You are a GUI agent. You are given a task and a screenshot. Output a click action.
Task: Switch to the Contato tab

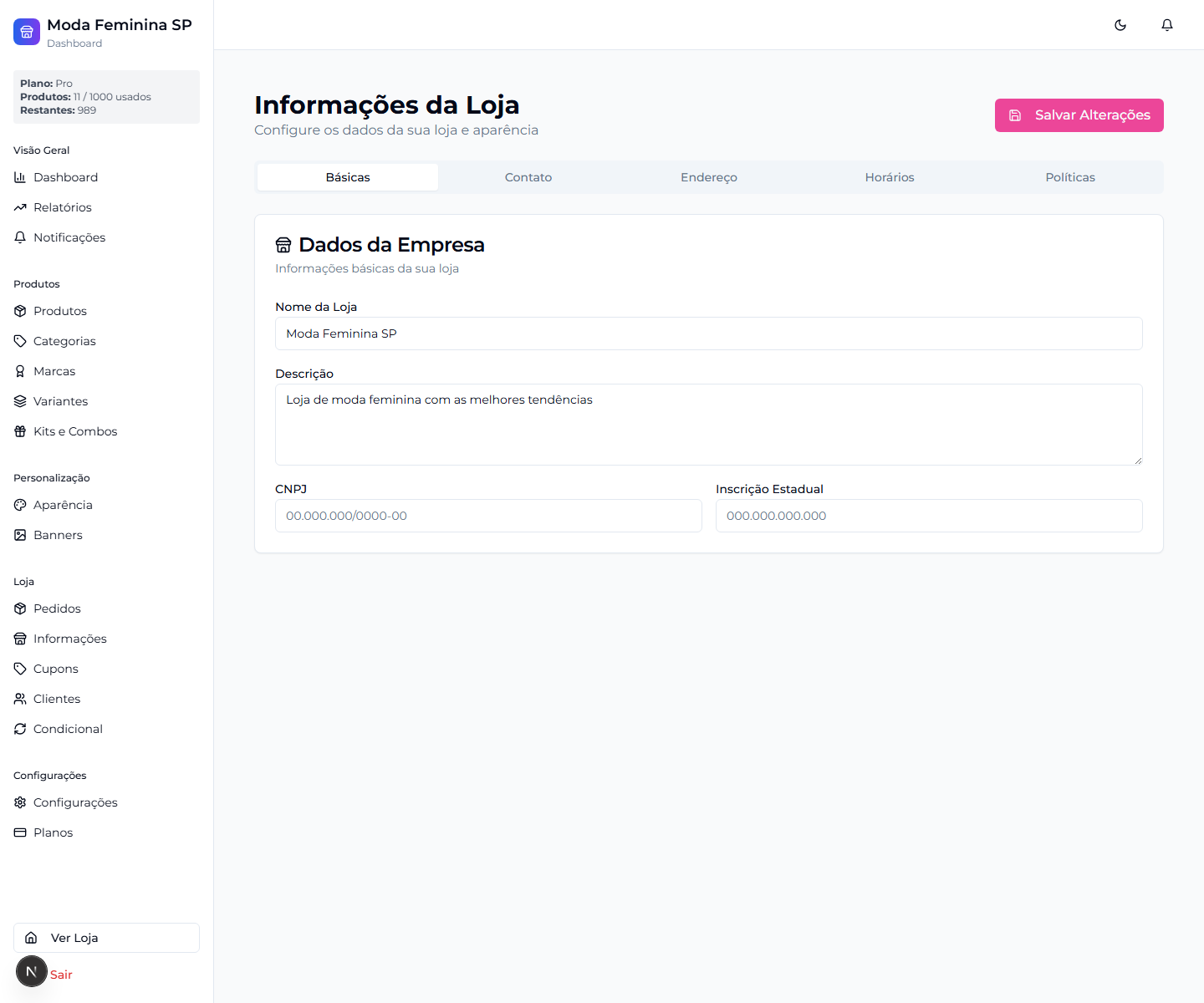tap(528, 177)
